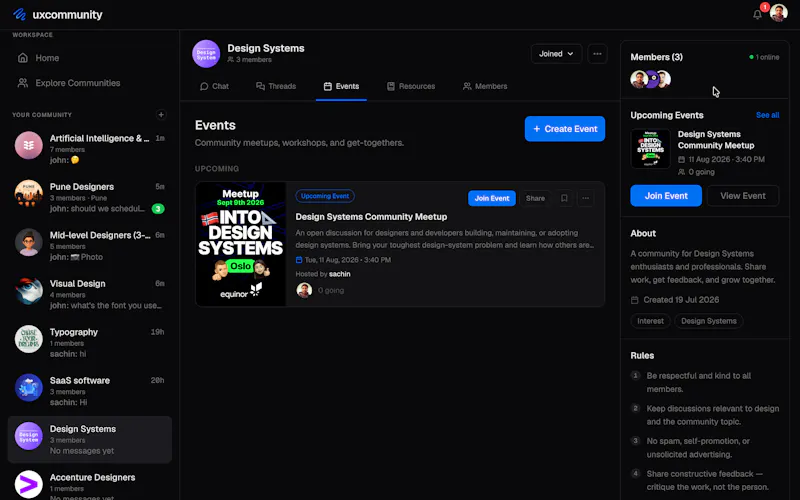Click the See all link
The image size is (800, 500).
coord(767,115)
